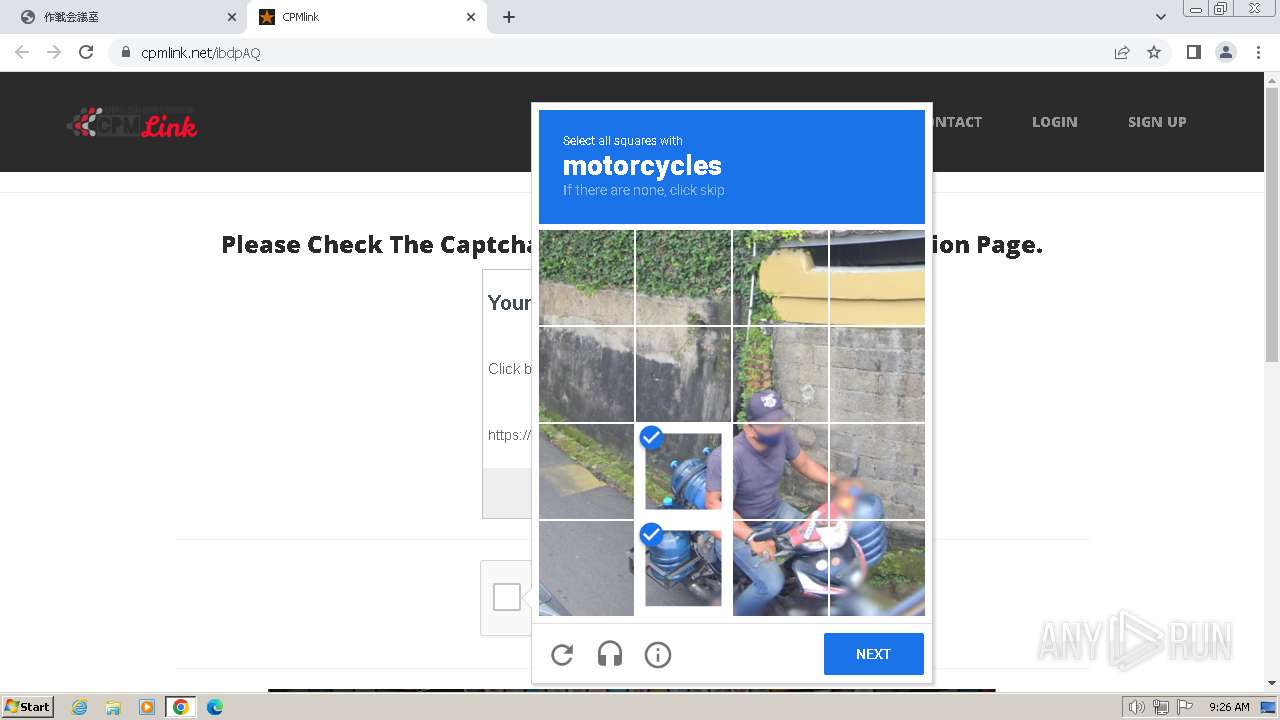Tick the reCAPTCHA checkbox behind the dialog
The image size is (1280, 720).
[507, 597]
